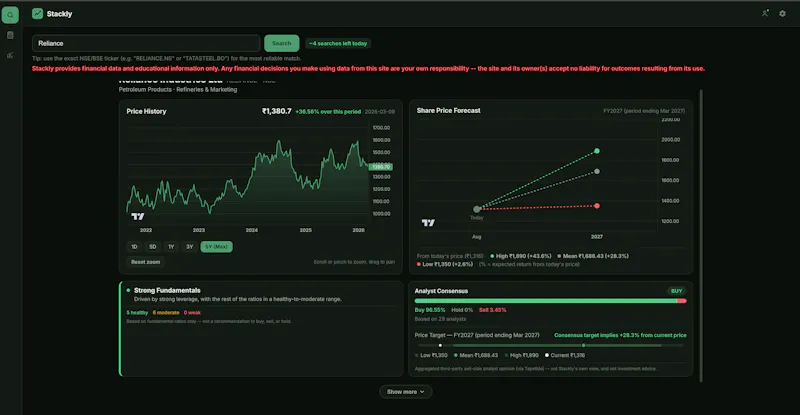Open the user account icon

(x=765, y=14)
